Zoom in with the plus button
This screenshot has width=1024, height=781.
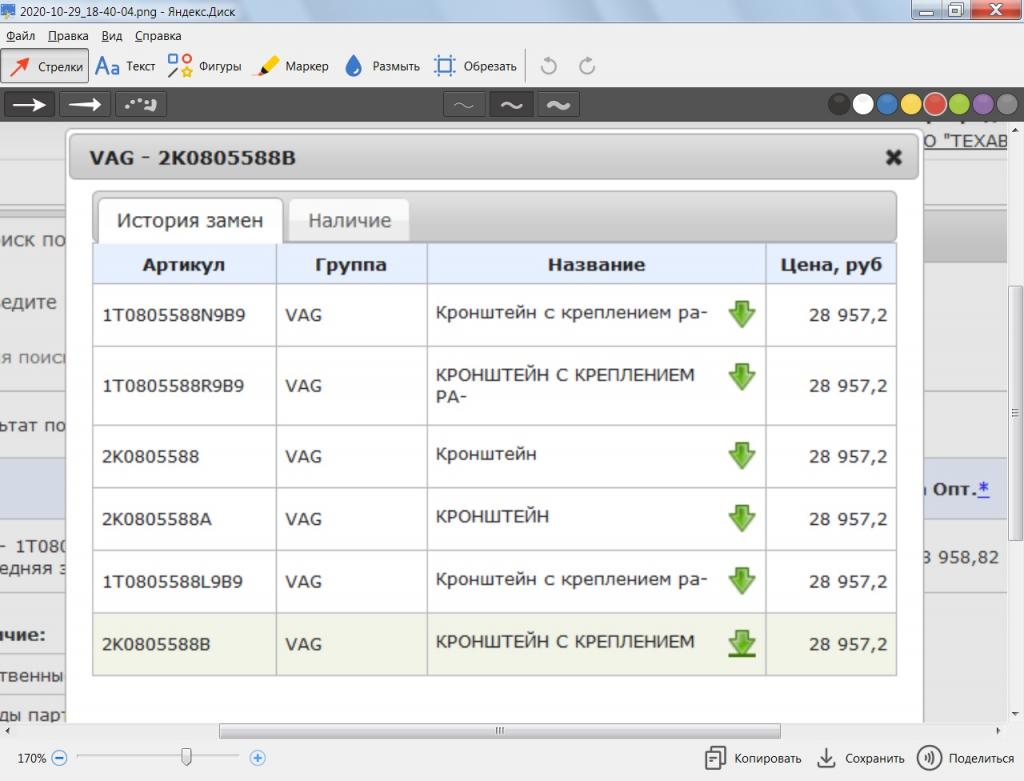(x=257, y=758)
